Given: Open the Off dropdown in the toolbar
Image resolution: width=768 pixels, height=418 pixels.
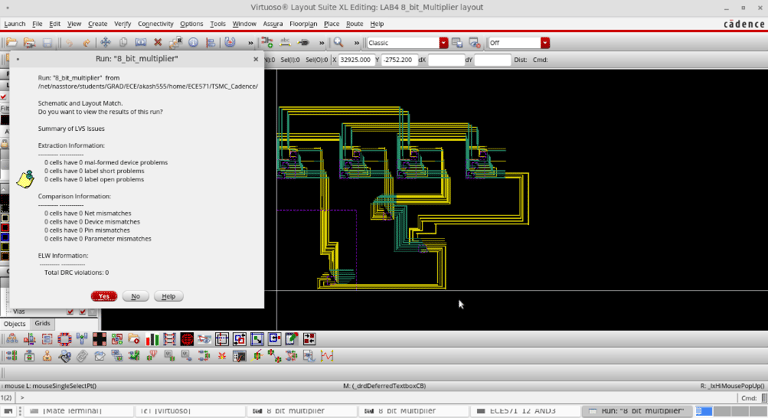Looking at the screenshot, I should (545, 43).
